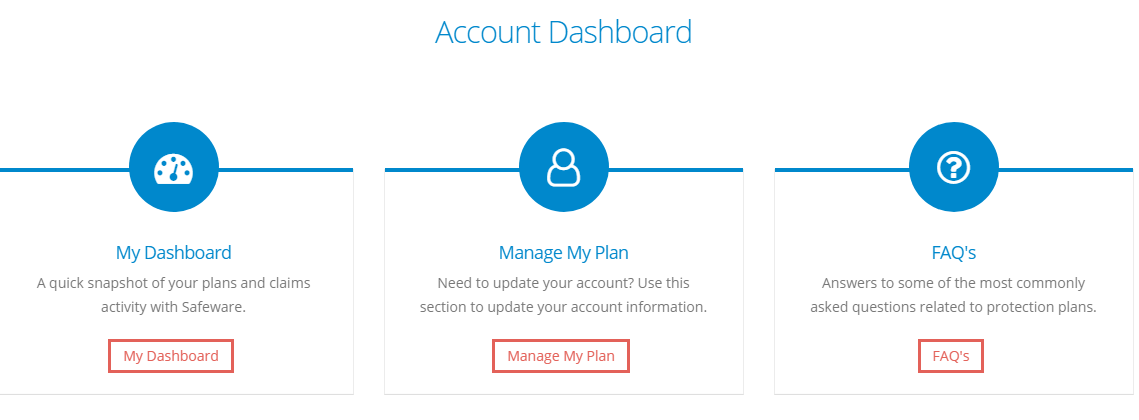Click blue bar right of question mark icon
Viewport: 1139px width, 420px height.
click(1065, 170)
